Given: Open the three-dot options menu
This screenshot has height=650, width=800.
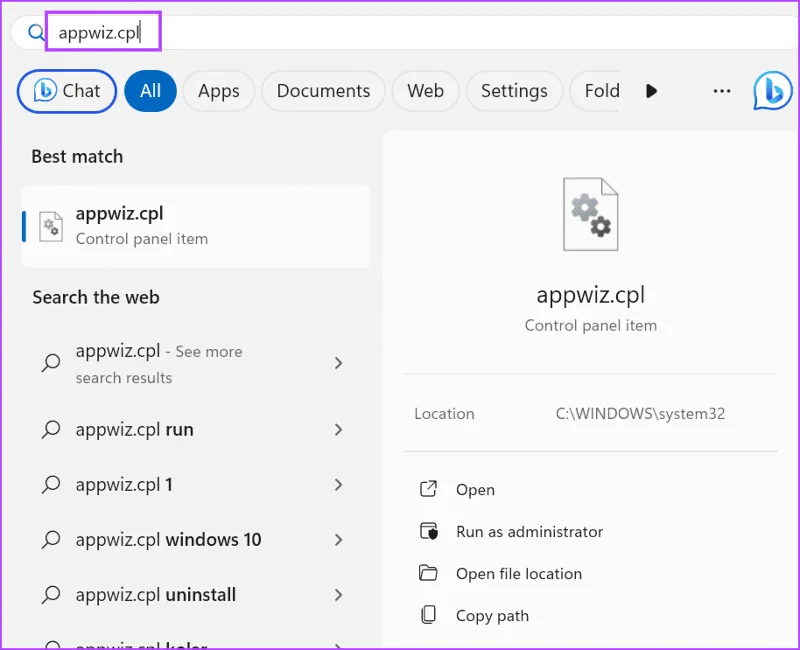Looking at the screenshot, I should pos(721,91).
